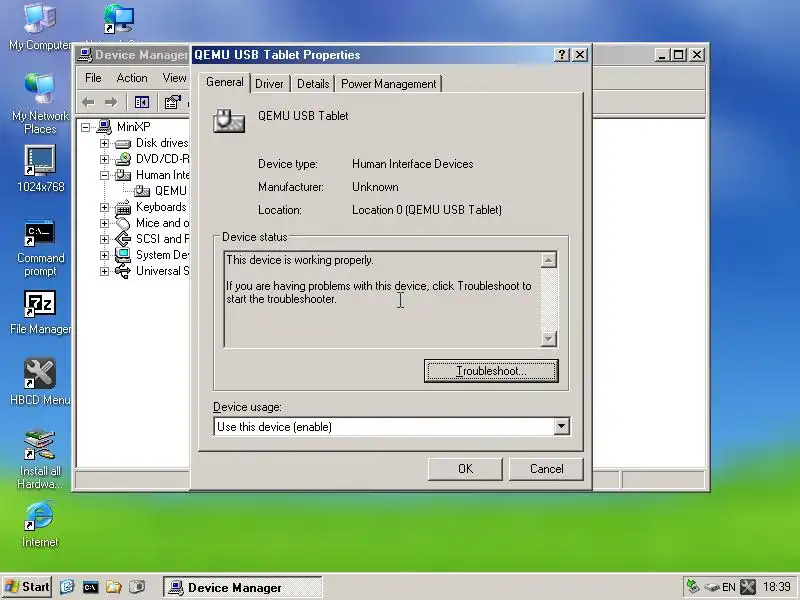Click the Universal Serial Bus controllers icon
Viewport: 800px width, 600px height.
coord(122,271)
